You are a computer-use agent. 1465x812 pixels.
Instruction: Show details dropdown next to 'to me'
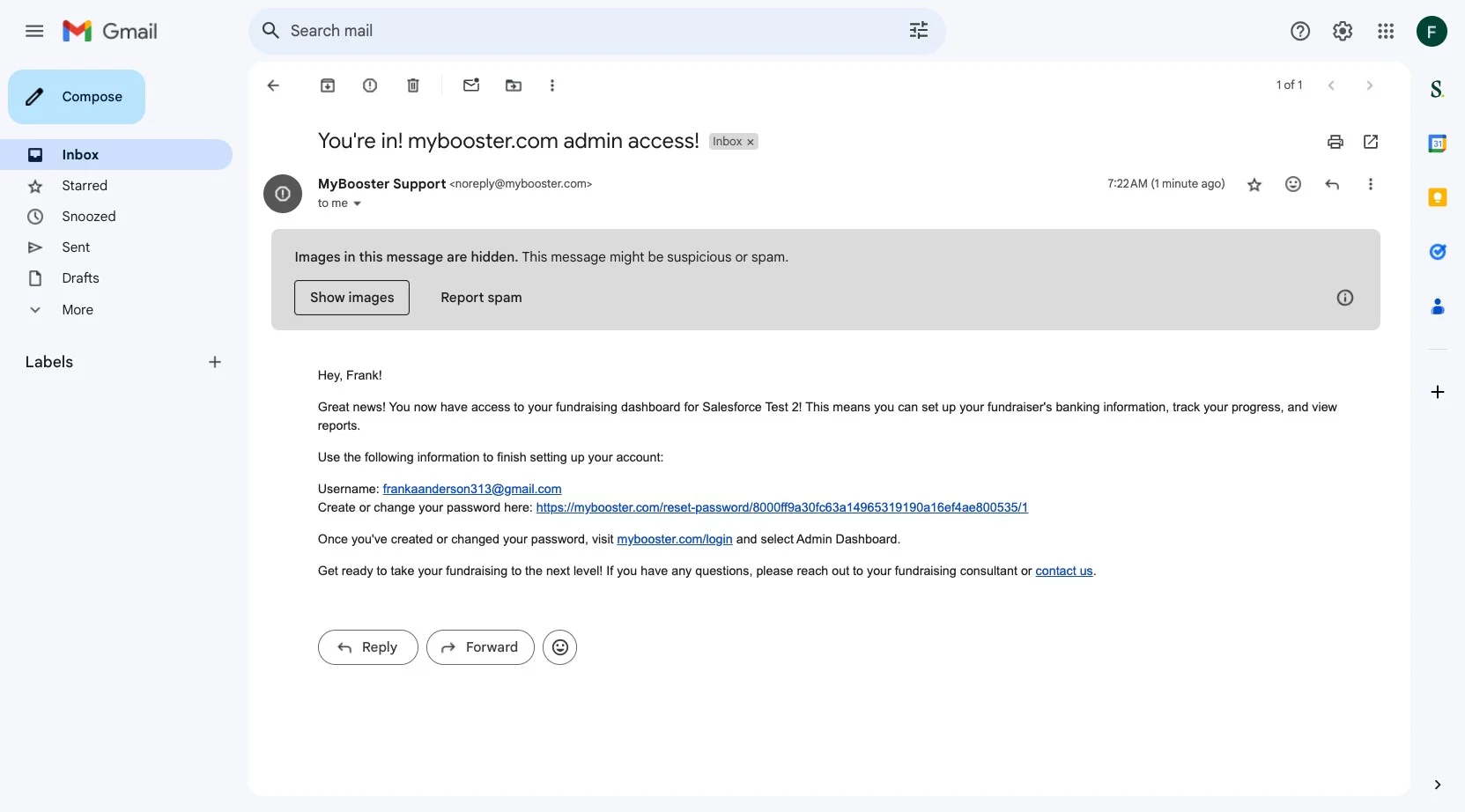357,203
